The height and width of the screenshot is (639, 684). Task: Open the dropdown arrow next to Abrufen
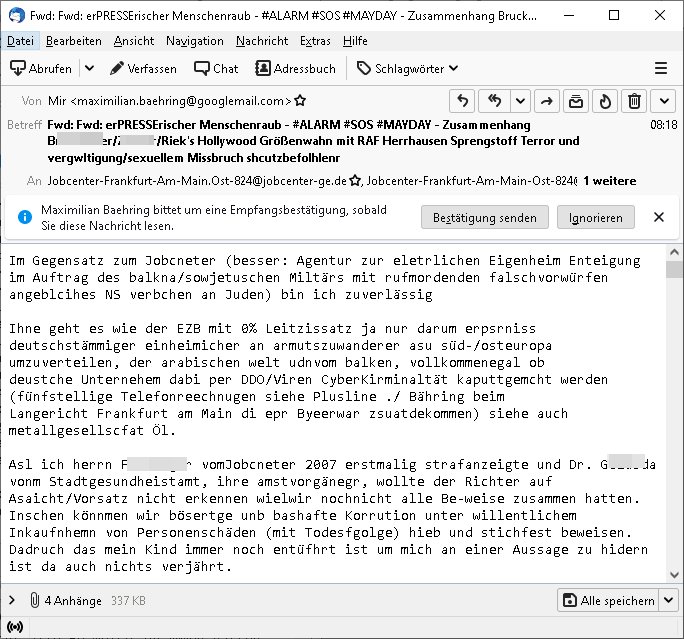tap(89, 68)
